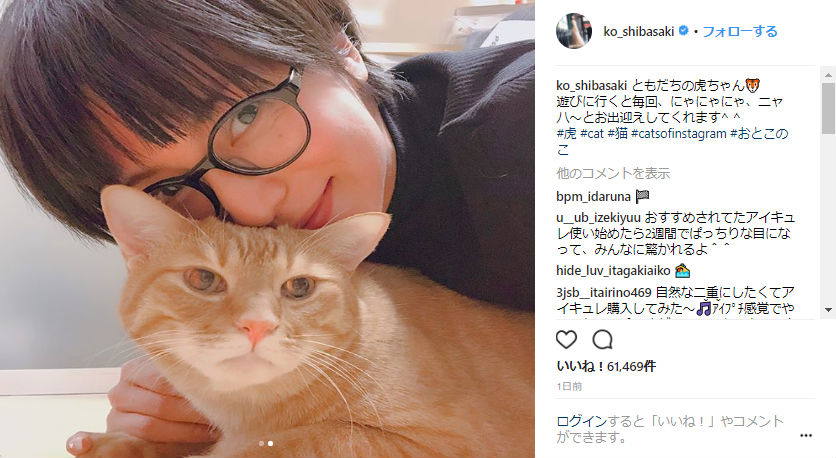Show more comments via 他のコメントを表示
Screen dimensions: 836x458
tap(613, 173)
